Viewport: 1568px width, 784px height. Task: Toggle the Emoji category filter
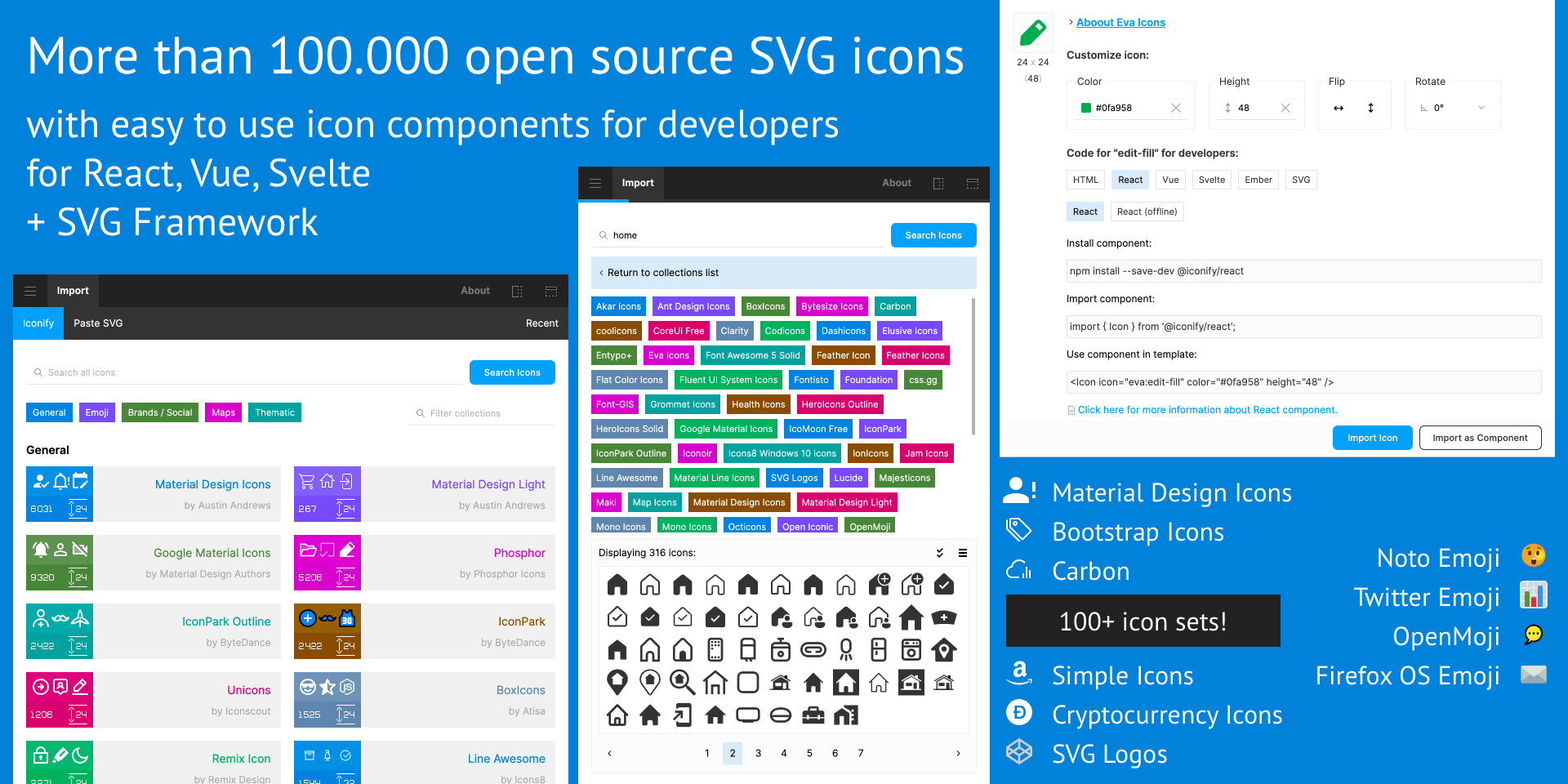tap(96, 412)
